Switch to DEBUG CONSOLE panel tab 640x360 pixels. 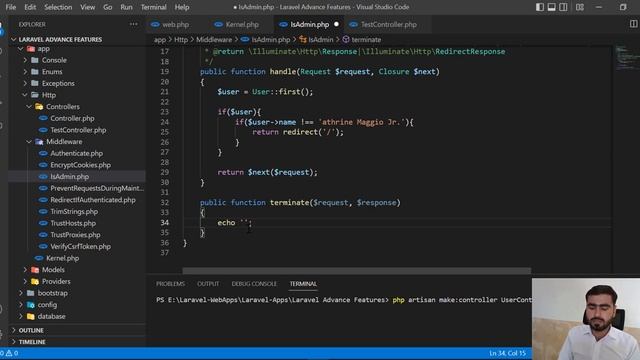(254, 284)
